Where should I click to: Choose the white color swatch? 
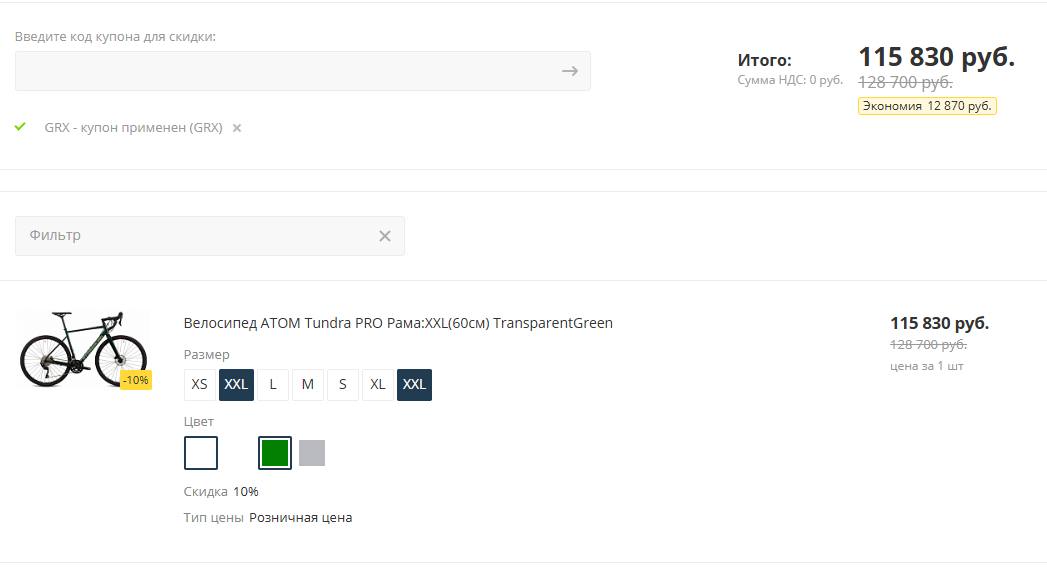tap(201, 453)
